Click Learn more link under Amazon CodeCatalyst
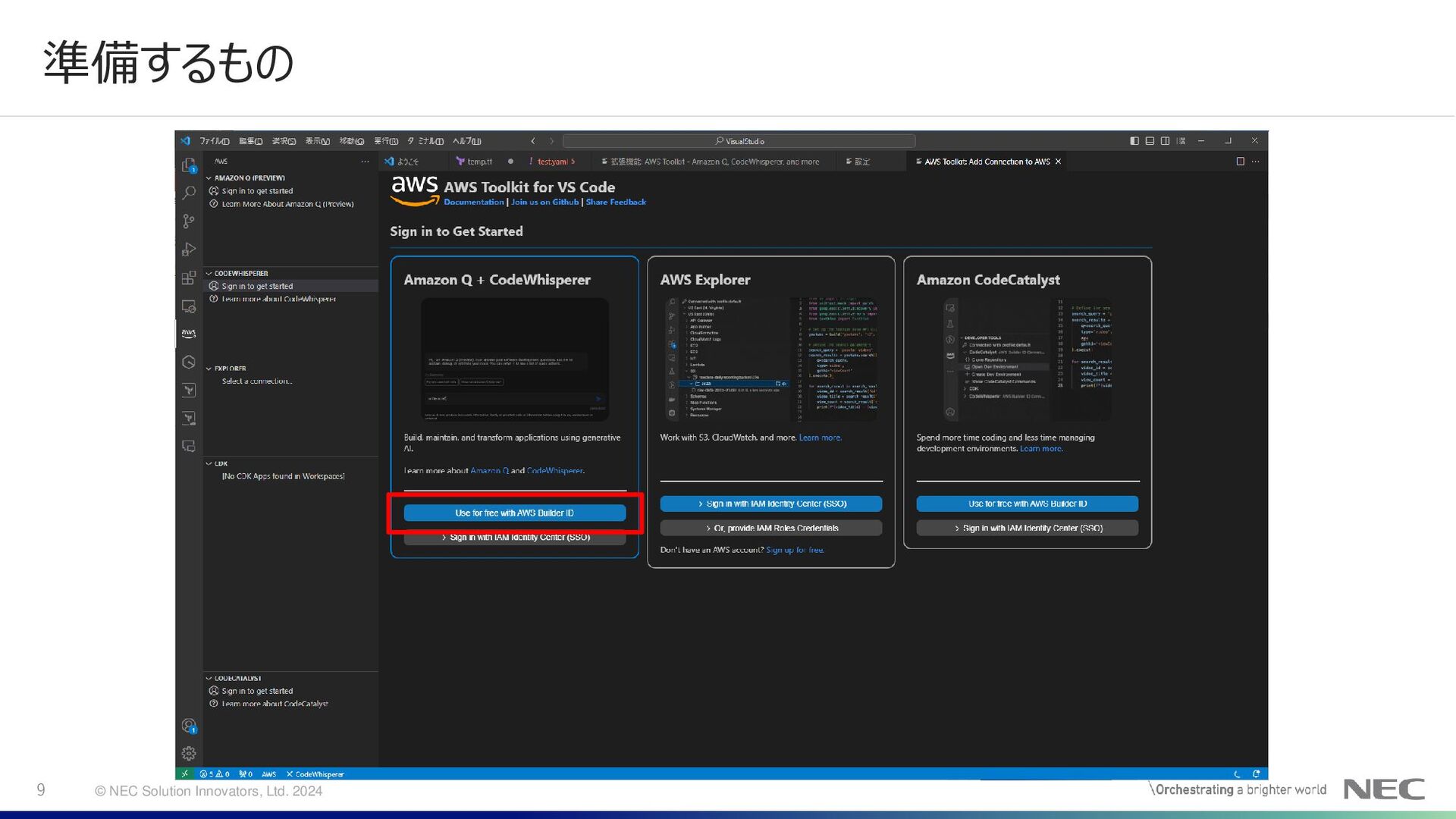Viewport: 1456px width, 819px height. [x=1041, y=449]
